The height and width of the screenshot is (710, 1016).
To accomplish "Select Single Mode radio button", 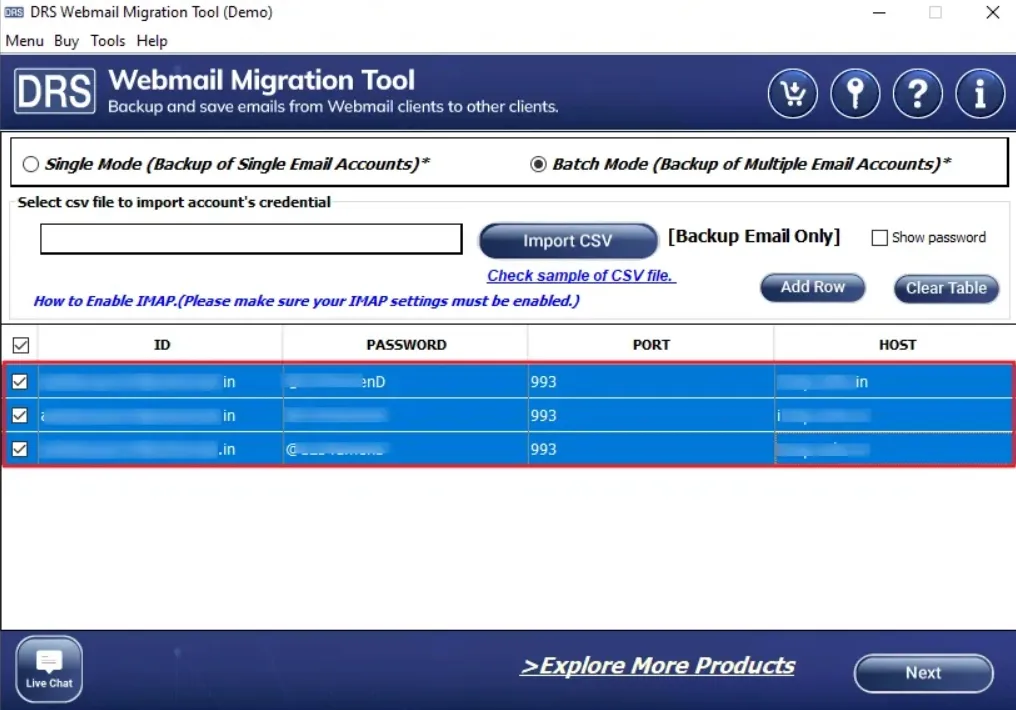I will [31, 164].
